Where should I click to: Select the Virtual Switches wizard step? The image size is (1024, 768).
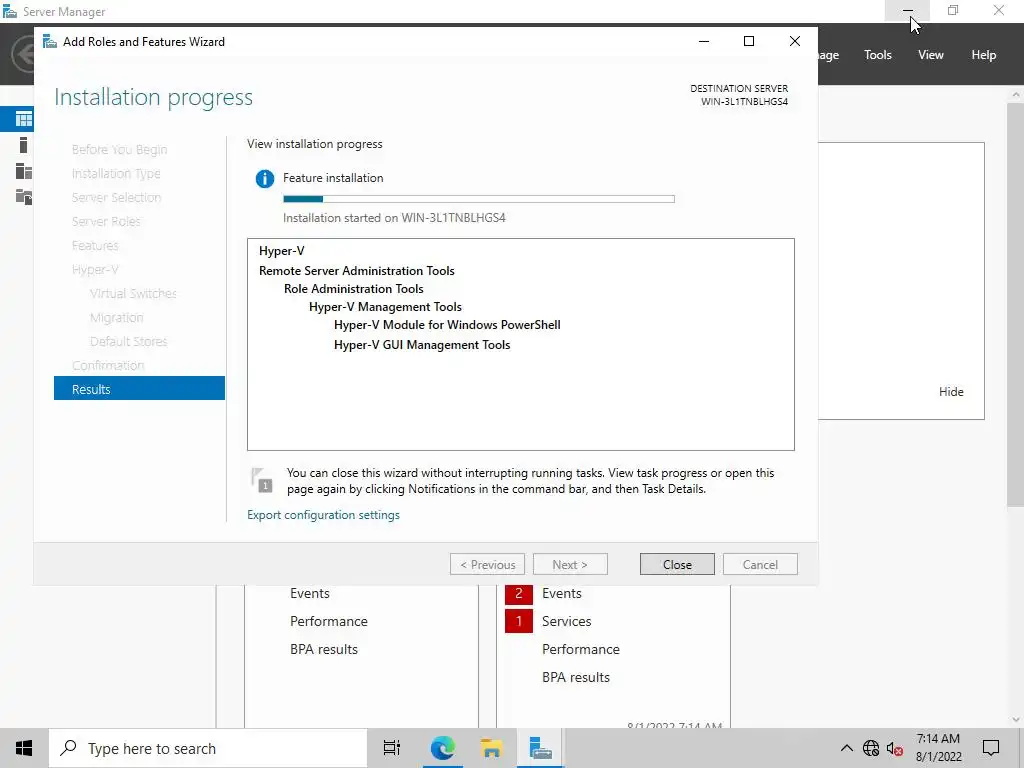(x=133, y=294)
